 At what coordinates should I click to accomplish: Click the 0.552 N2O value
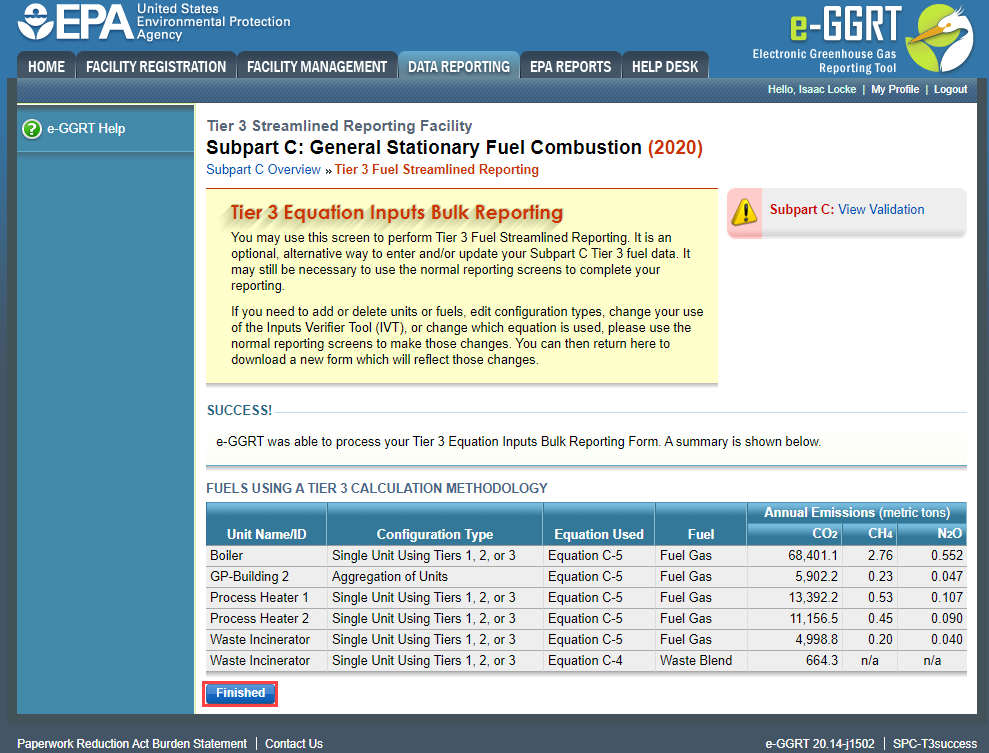point(947,556)
